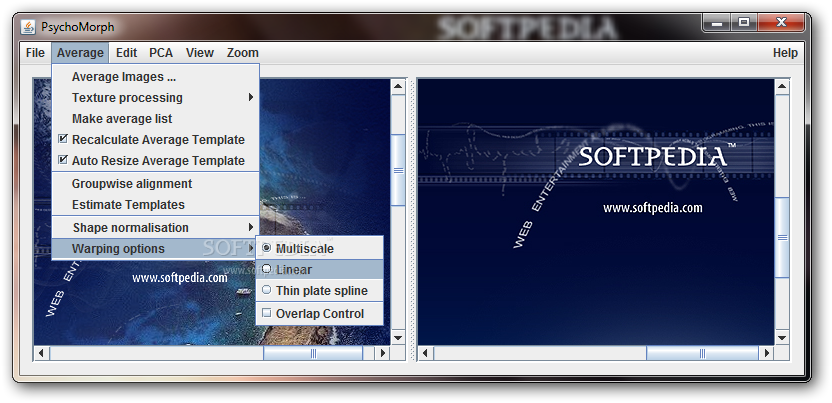Screen dimensions: 832x403
Task: Choose Average Images... from the menu
Action: pyautogui.click(x=155, y=77)
